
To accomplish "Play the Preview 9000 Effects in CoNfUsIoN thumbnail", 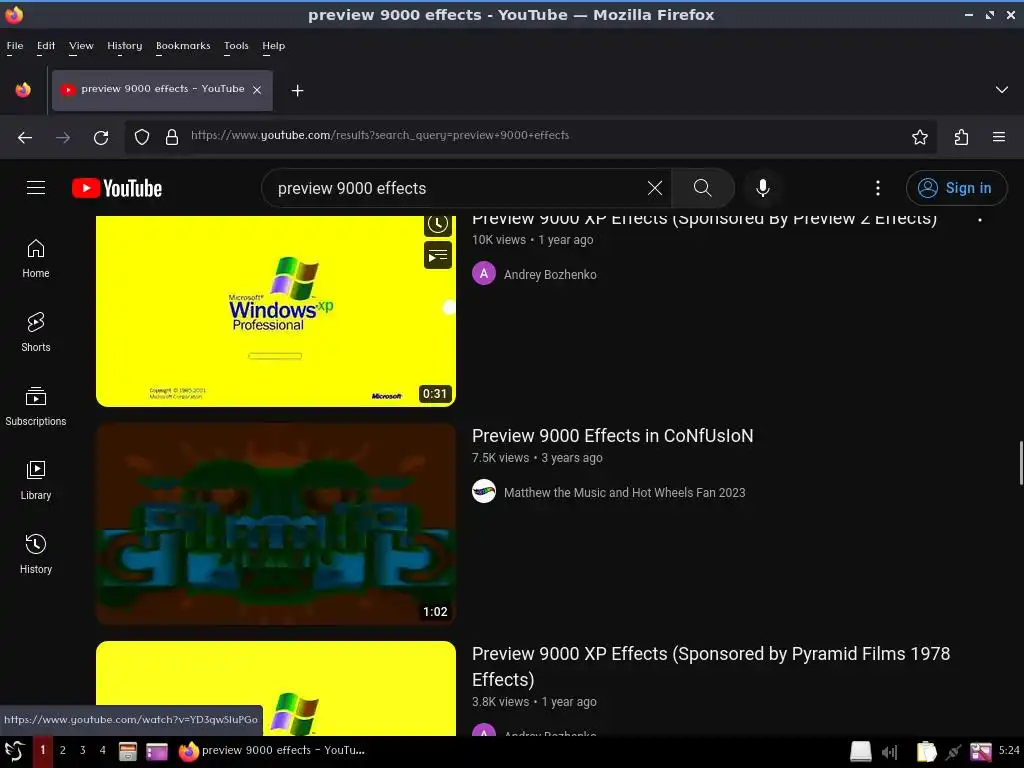I will tap(276, 524).
